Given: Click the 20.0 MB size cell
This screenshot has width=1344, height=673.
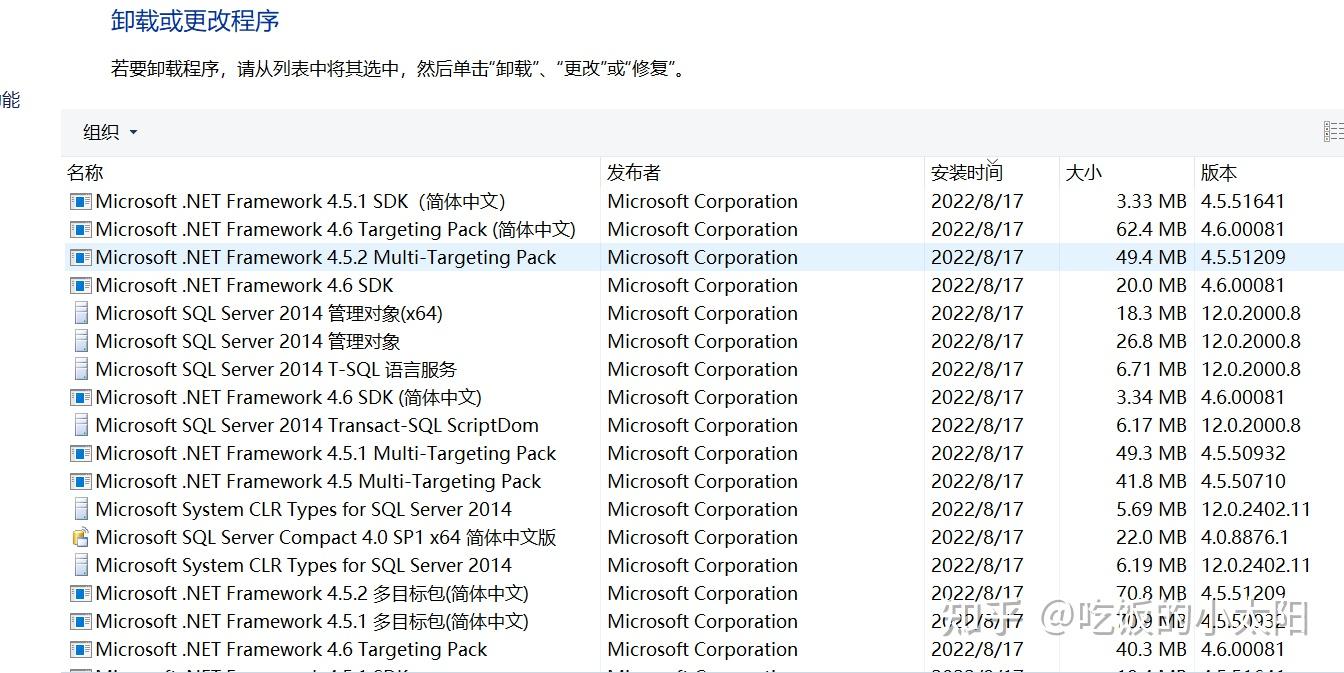Looking at the screenshot, I should pos(1151,285).
